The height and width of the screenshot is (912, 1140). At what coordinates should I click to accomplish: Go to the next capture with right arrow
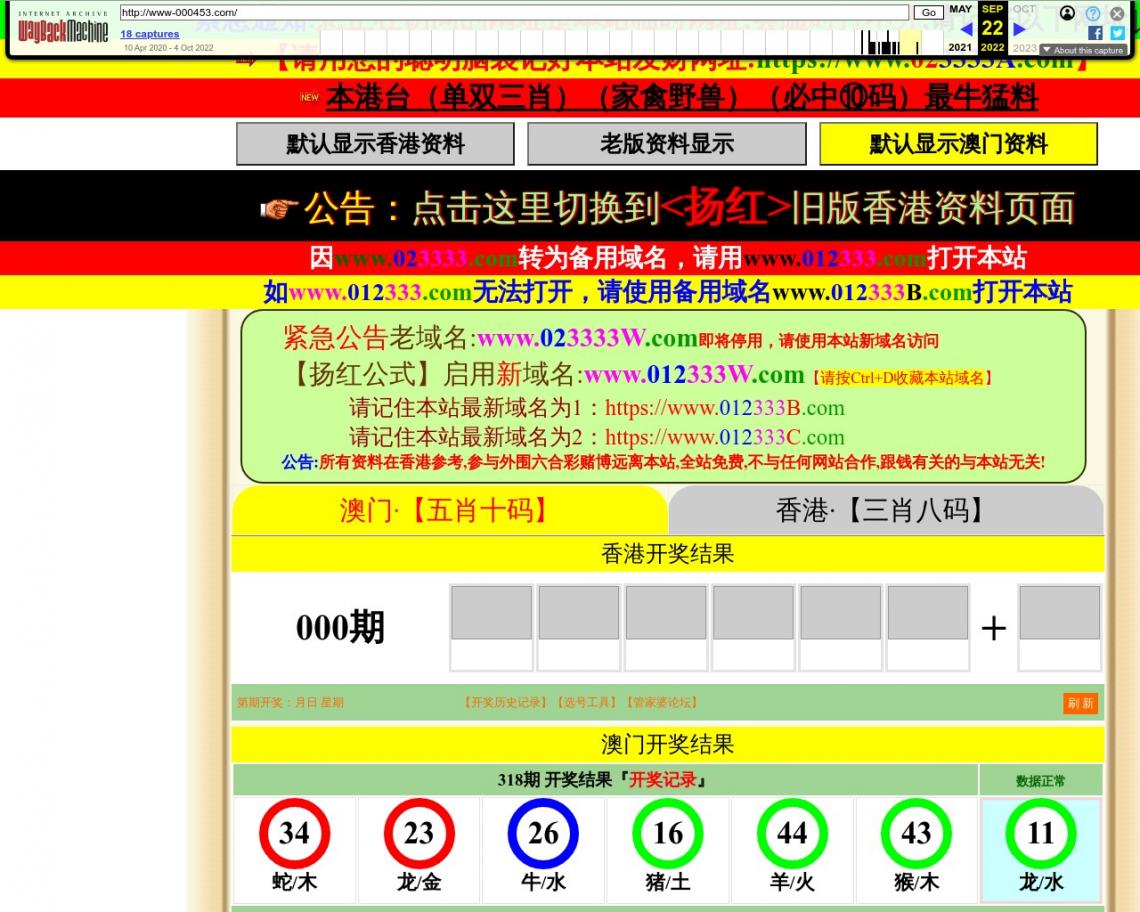(1019, 29)
